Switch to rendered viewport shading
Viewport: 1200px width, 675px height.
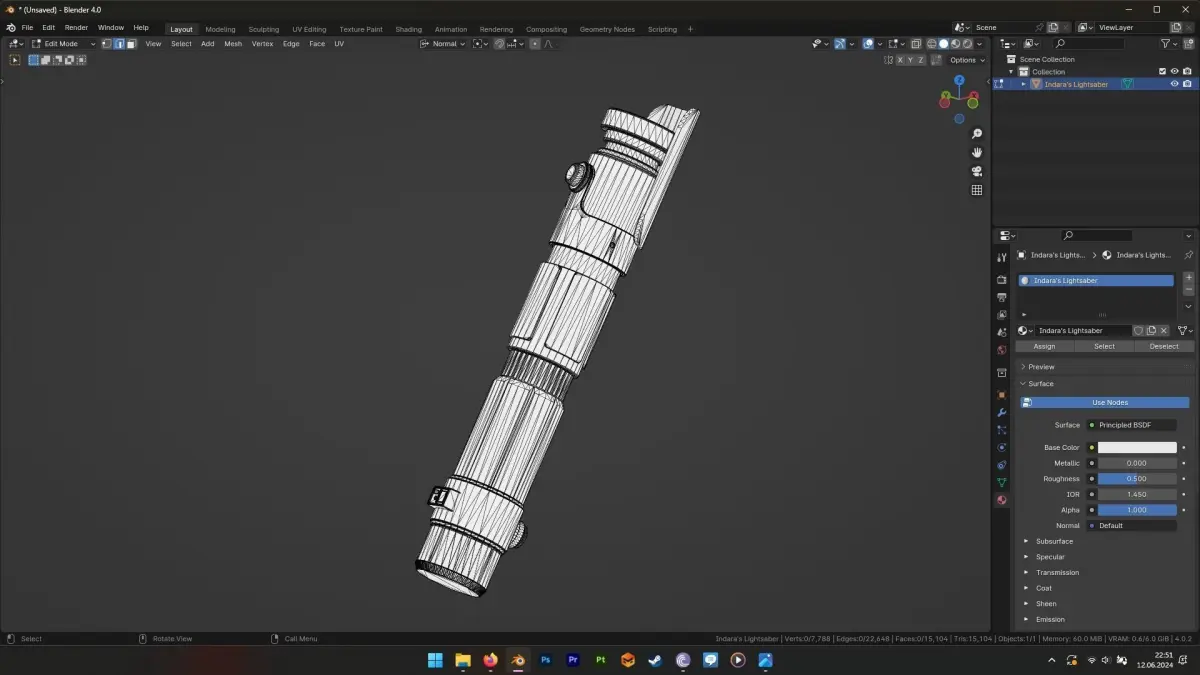966,44
